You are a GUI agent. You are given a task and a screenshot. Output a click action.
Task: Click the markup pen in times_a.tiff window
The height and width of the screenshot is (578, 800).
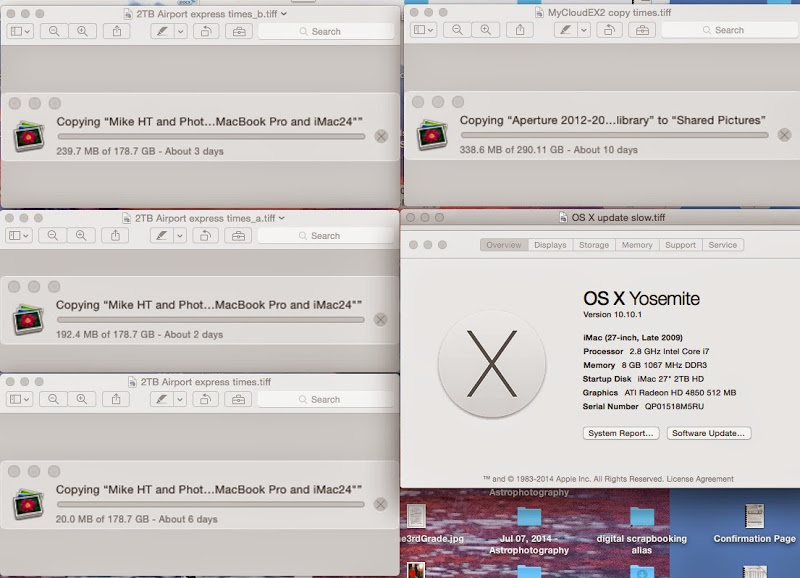pos(161,235)
